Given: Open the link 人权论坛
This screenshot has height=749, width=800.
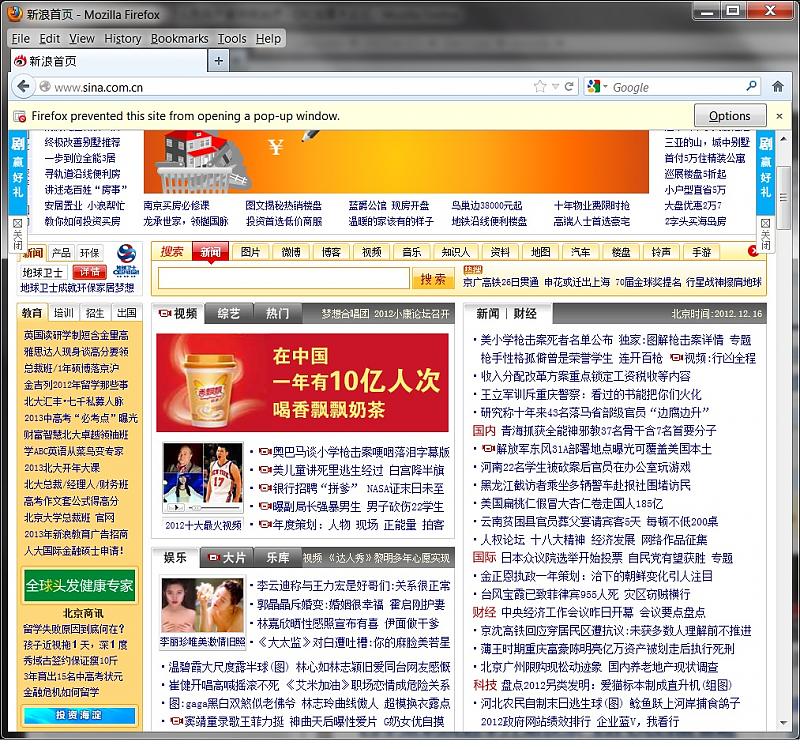Looking at the screenshot, I should (503, 540).
